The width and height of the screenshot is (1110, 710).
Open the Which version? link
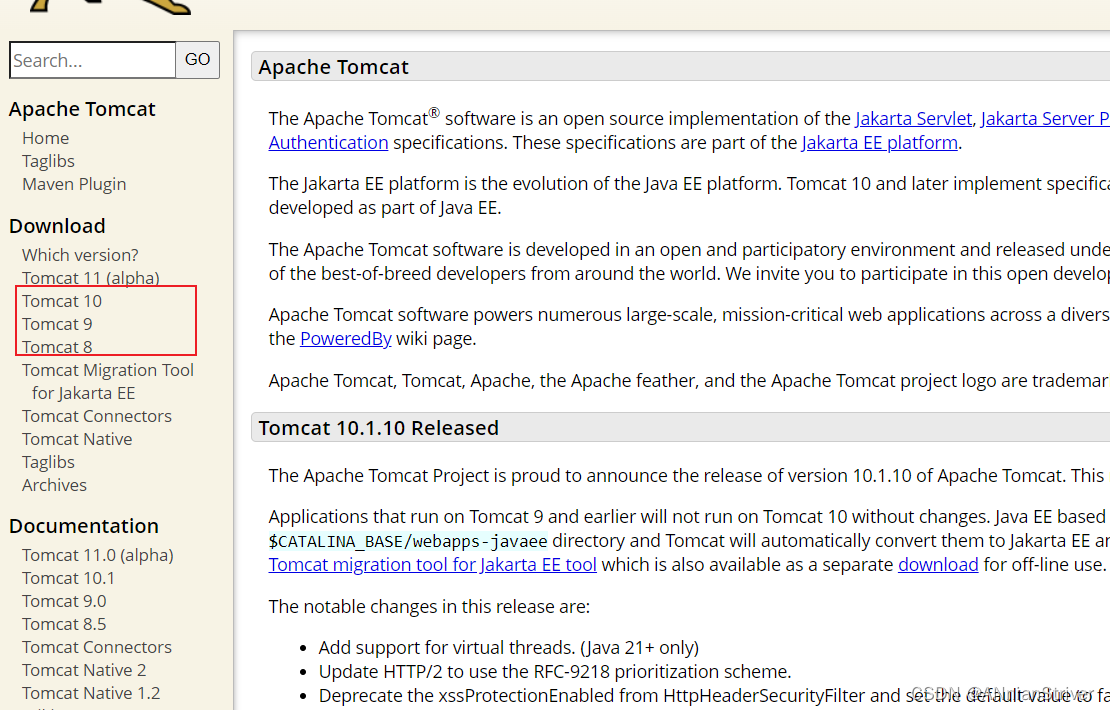click(x=80, y=255)
